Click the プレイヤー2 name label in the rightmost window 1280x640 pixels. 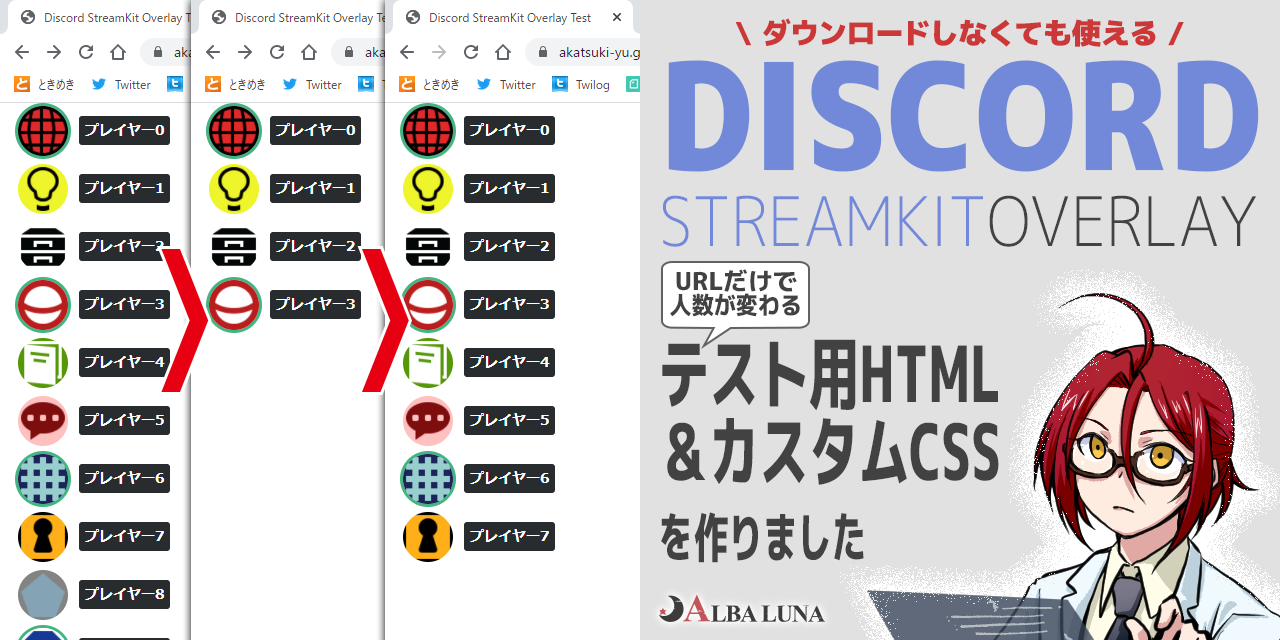point(509,246)
